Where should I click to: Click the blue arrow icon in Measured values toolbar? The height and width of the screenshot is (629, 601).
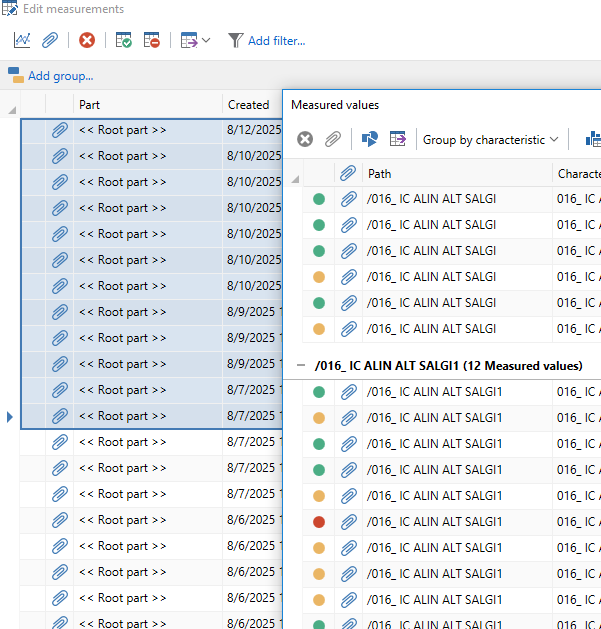369,139
